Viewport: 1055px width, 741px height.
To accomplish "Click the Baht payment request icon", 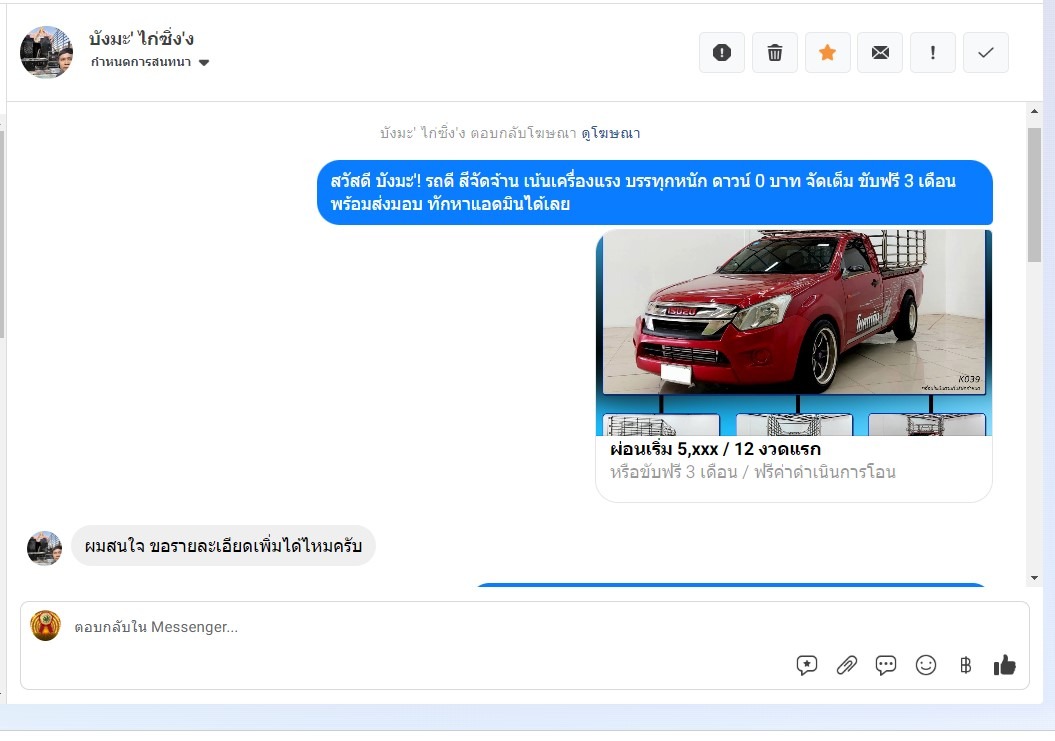I will pos(965,665).
